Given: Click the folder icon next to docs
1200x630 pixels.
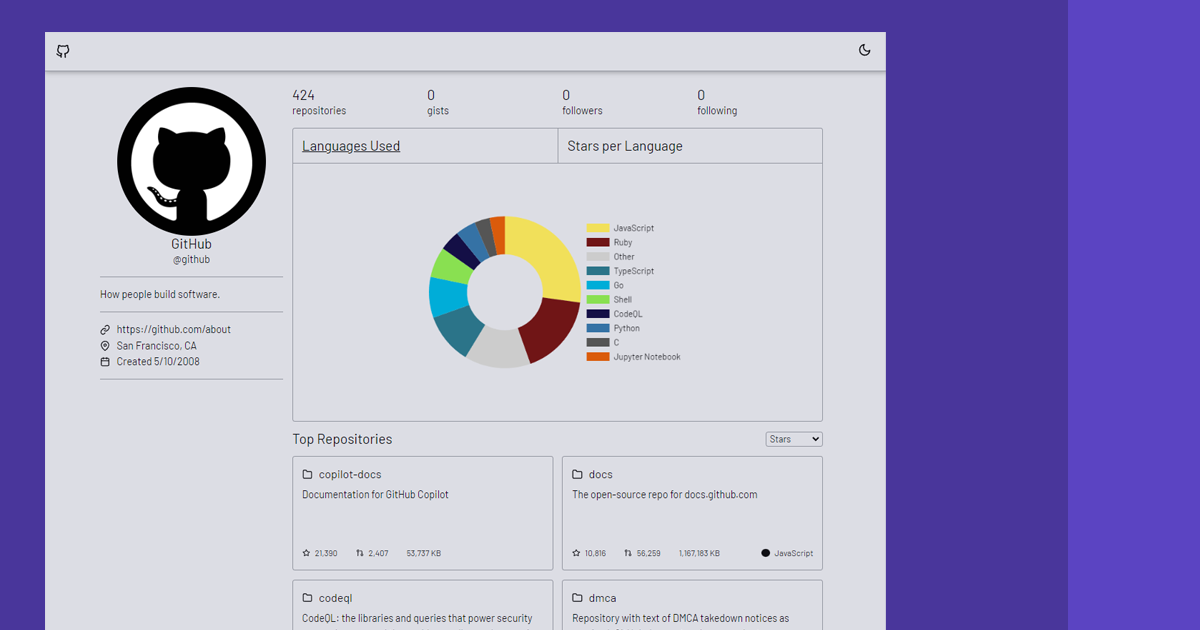Looking at the screenshot, I should pyautogui.click(x=578, y=474).
